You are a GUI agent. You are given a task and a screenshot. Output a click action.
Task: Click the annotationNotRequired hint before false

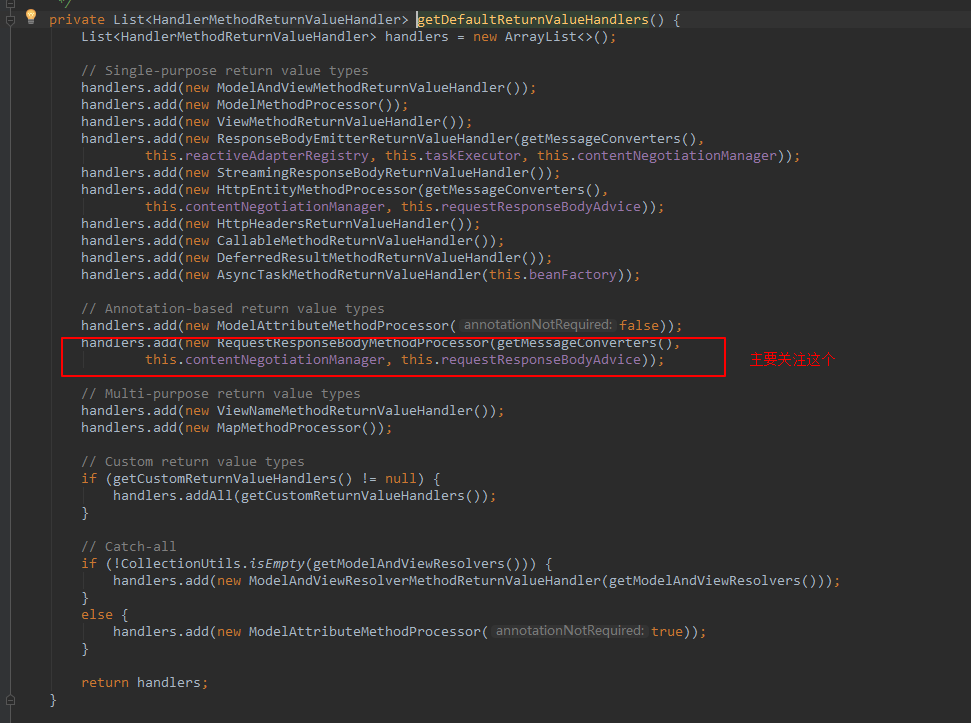537,325
